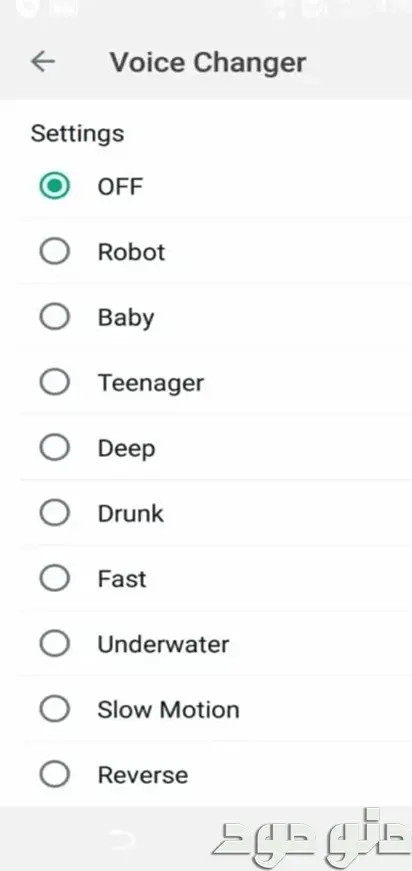
Task: Pick the Deep voice radio button
Action: click(x=54, y=448)
